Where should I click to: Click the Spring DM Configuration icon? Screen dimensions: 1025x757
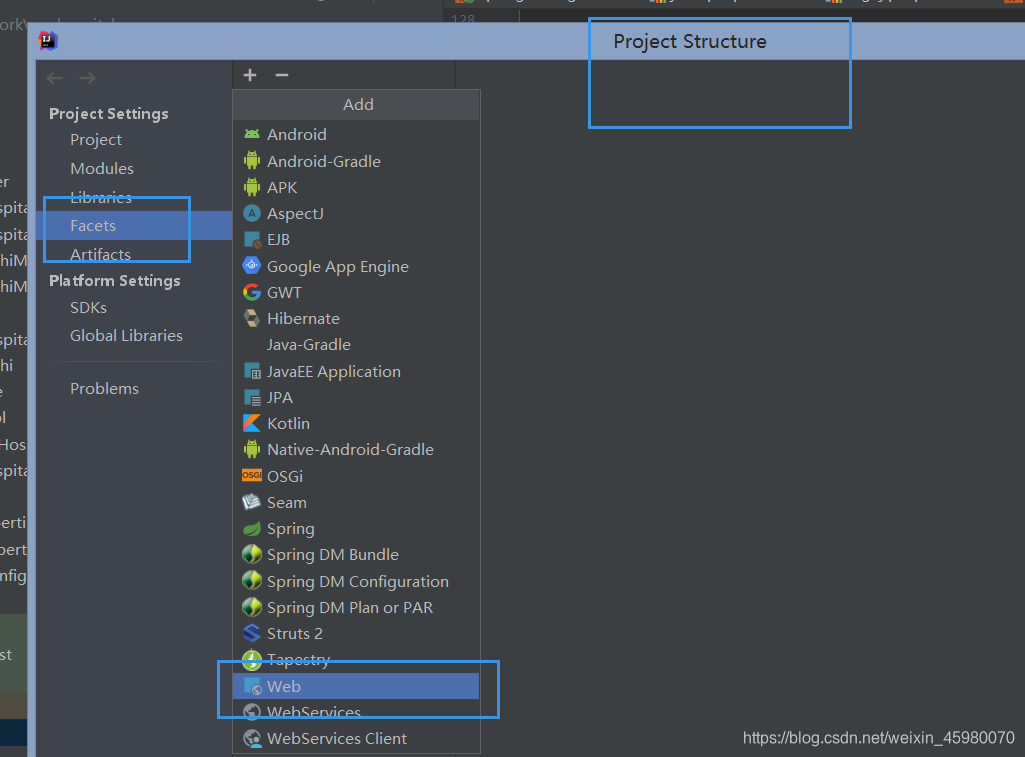coord(252,580)
